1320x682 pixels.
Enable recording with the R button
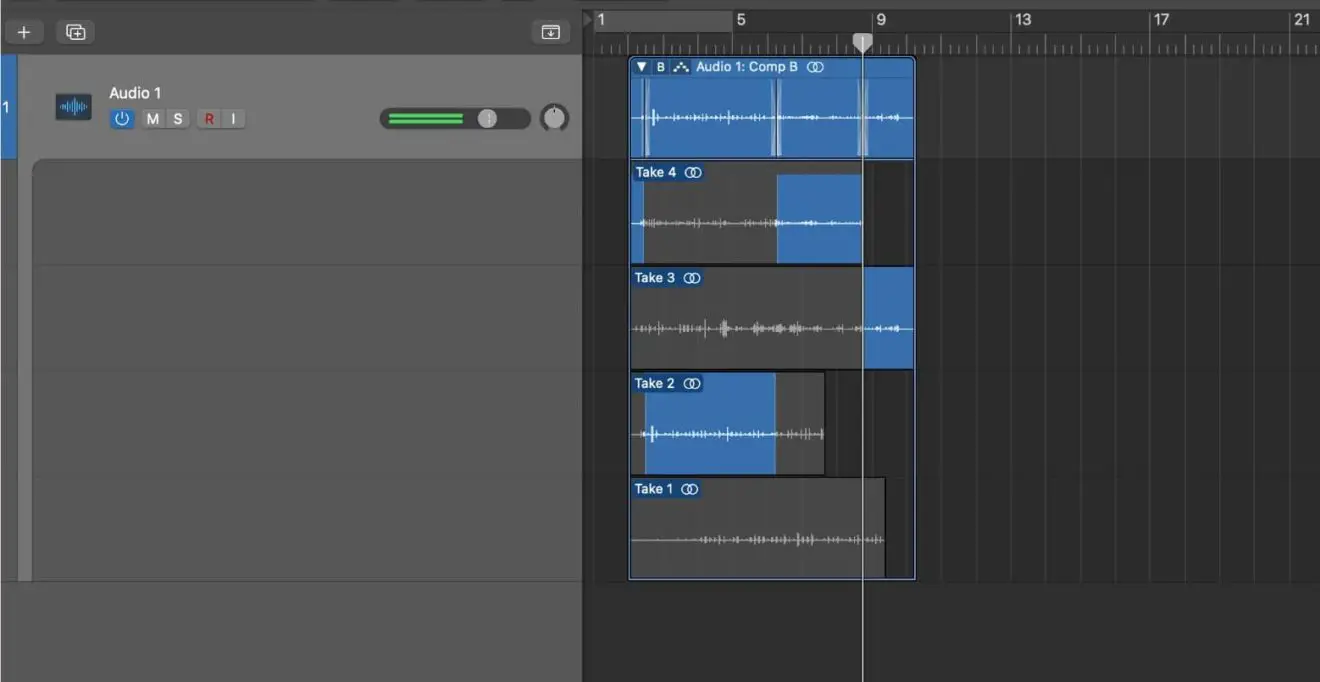pyautogui.click(x=210, y=118)
